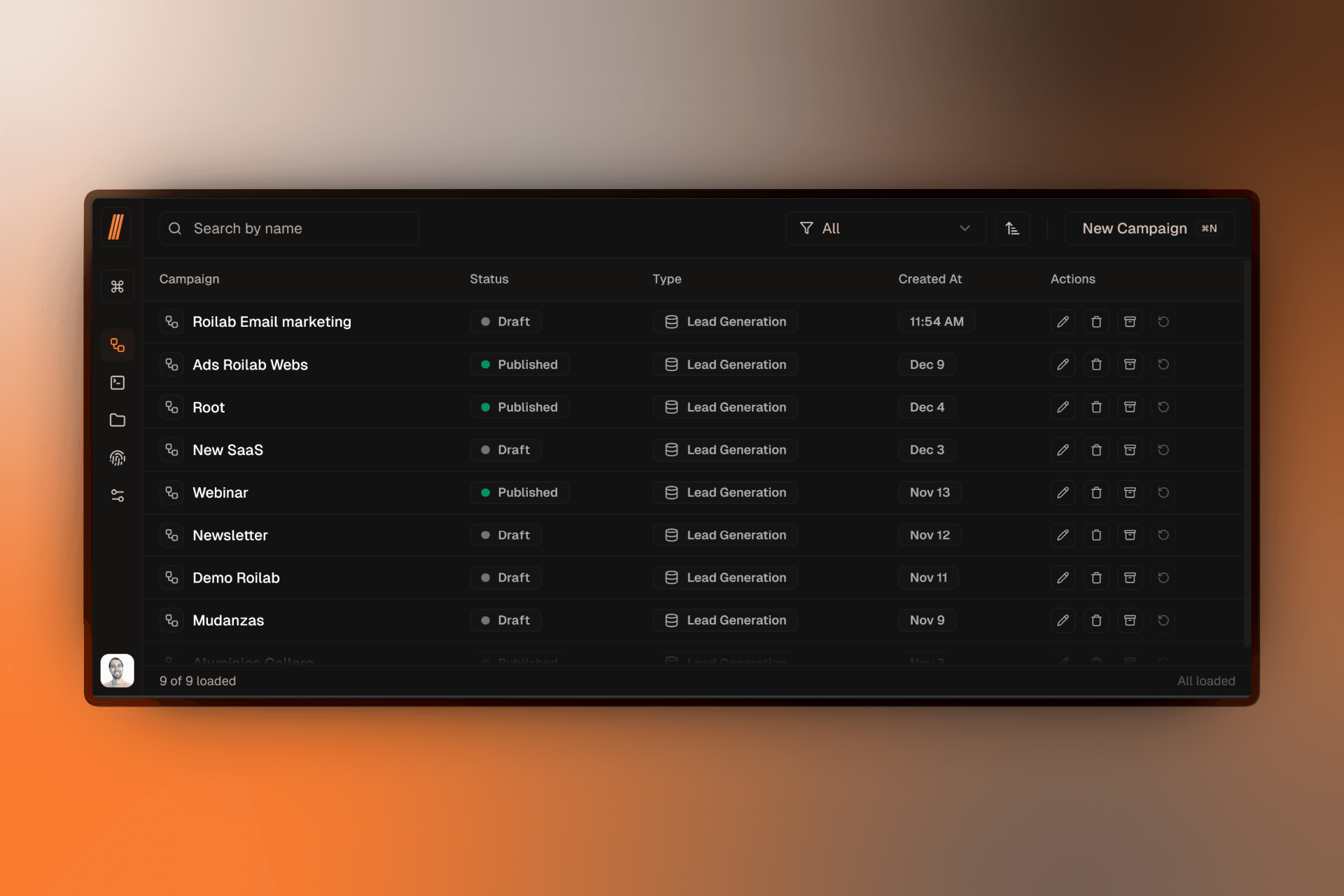Open the terminal panel from the sidebar
The width and height of the screenshot is (1344, 896).
pos(117,382)
